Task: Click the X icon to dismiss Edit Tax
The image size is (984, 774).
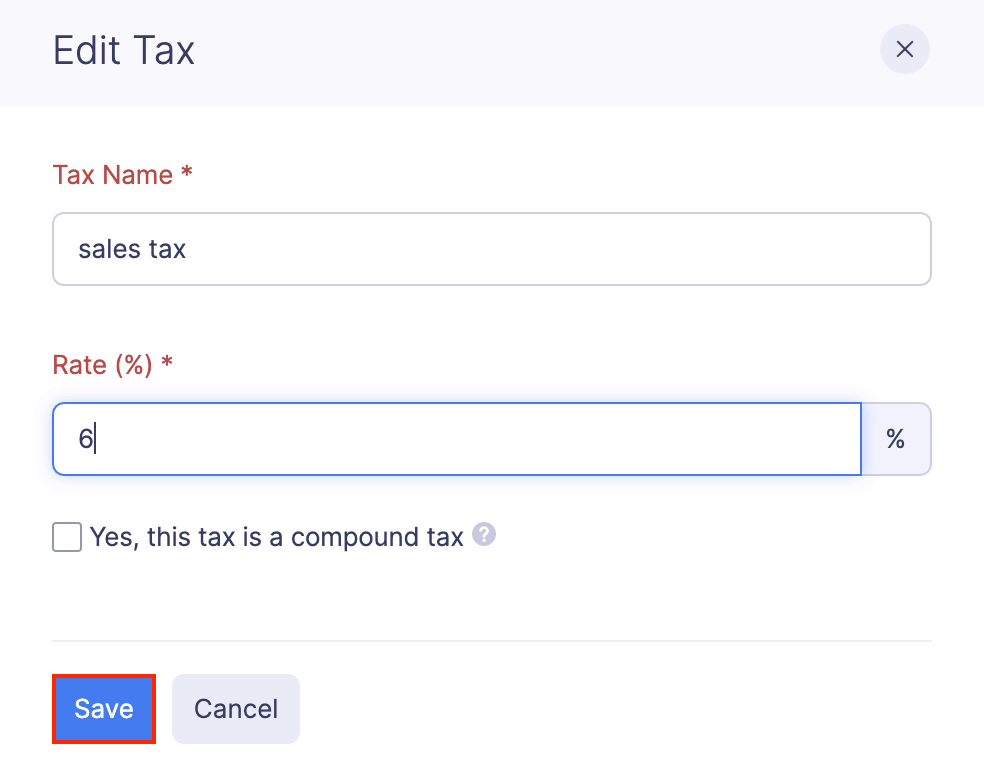Action: (904, 49)
